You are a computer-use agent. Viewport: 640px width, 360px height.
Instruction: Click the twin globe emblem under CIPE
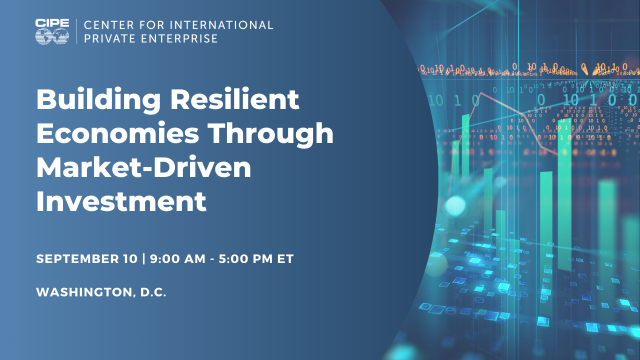click(52, 37)
